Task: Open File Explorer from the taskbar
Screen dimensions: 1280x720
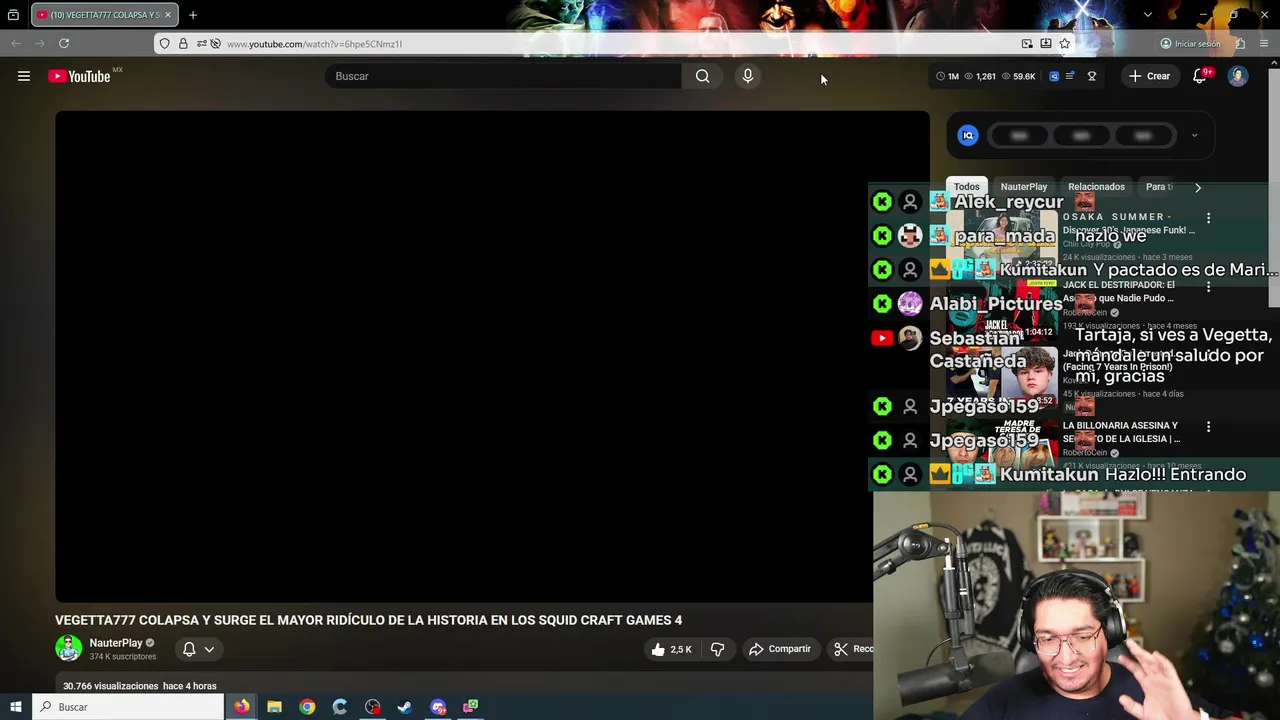Action: click(x=274, y=707)
